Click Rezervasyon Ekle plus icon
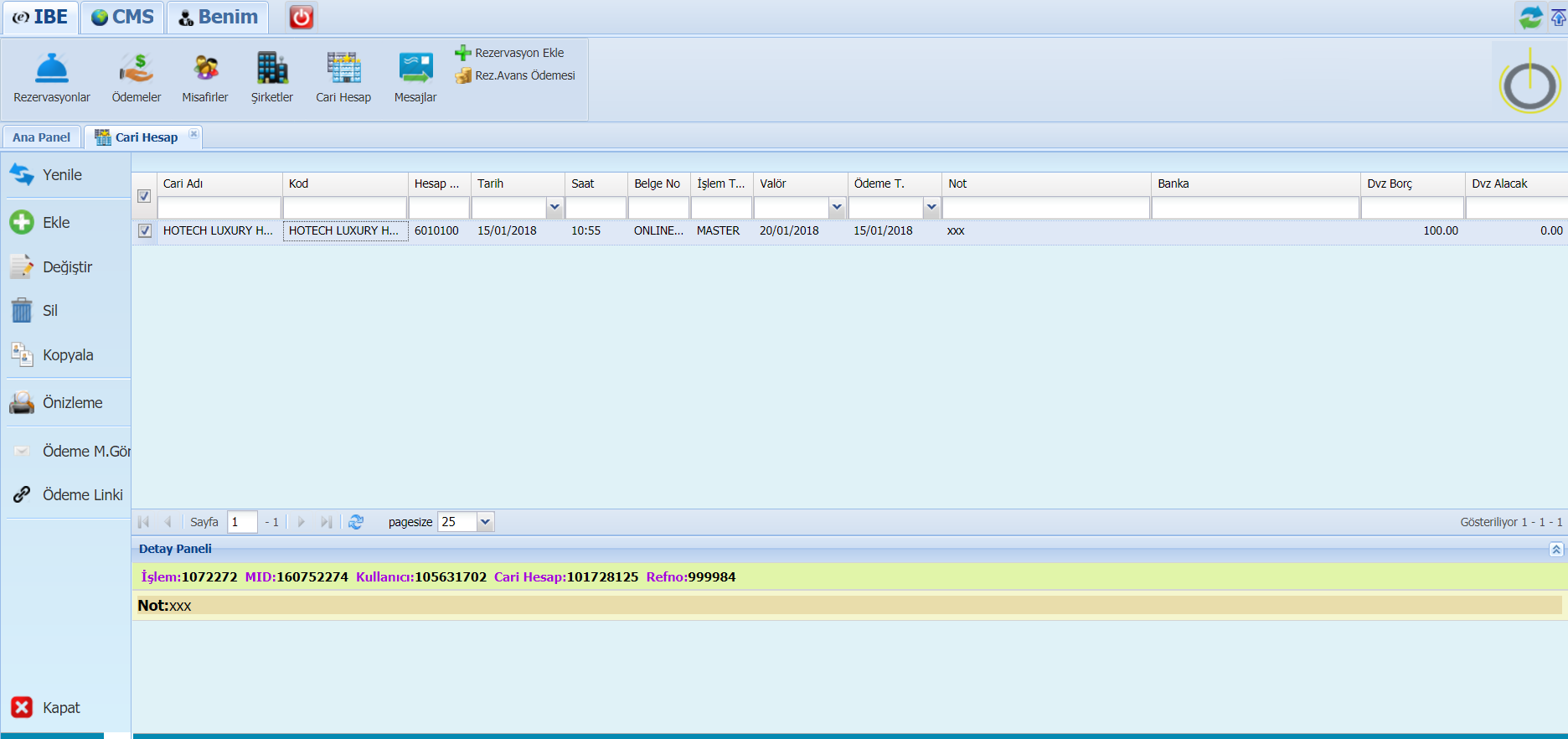This screenshot has height=739, width=1568. [x=463, y=53]
